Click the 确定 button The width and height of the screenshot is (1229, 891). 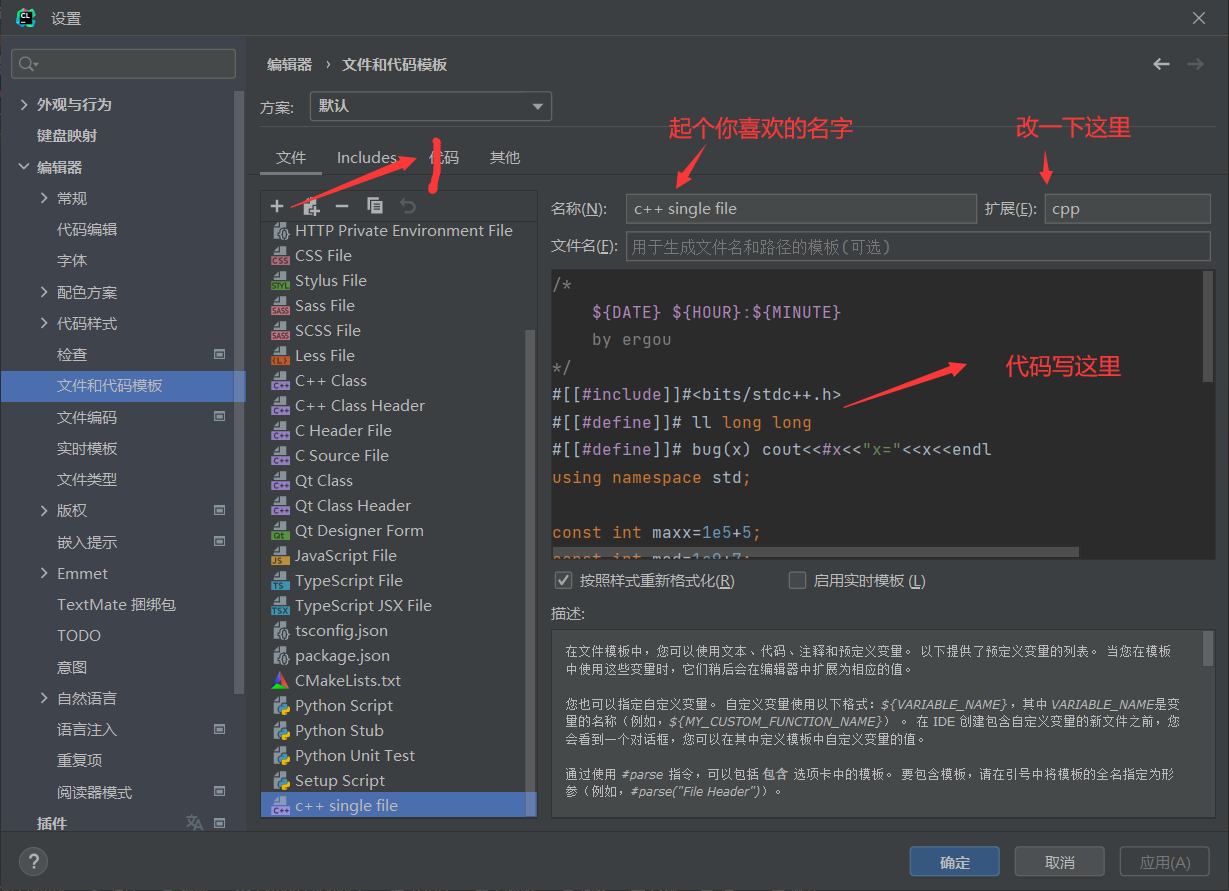click(954, 862)
